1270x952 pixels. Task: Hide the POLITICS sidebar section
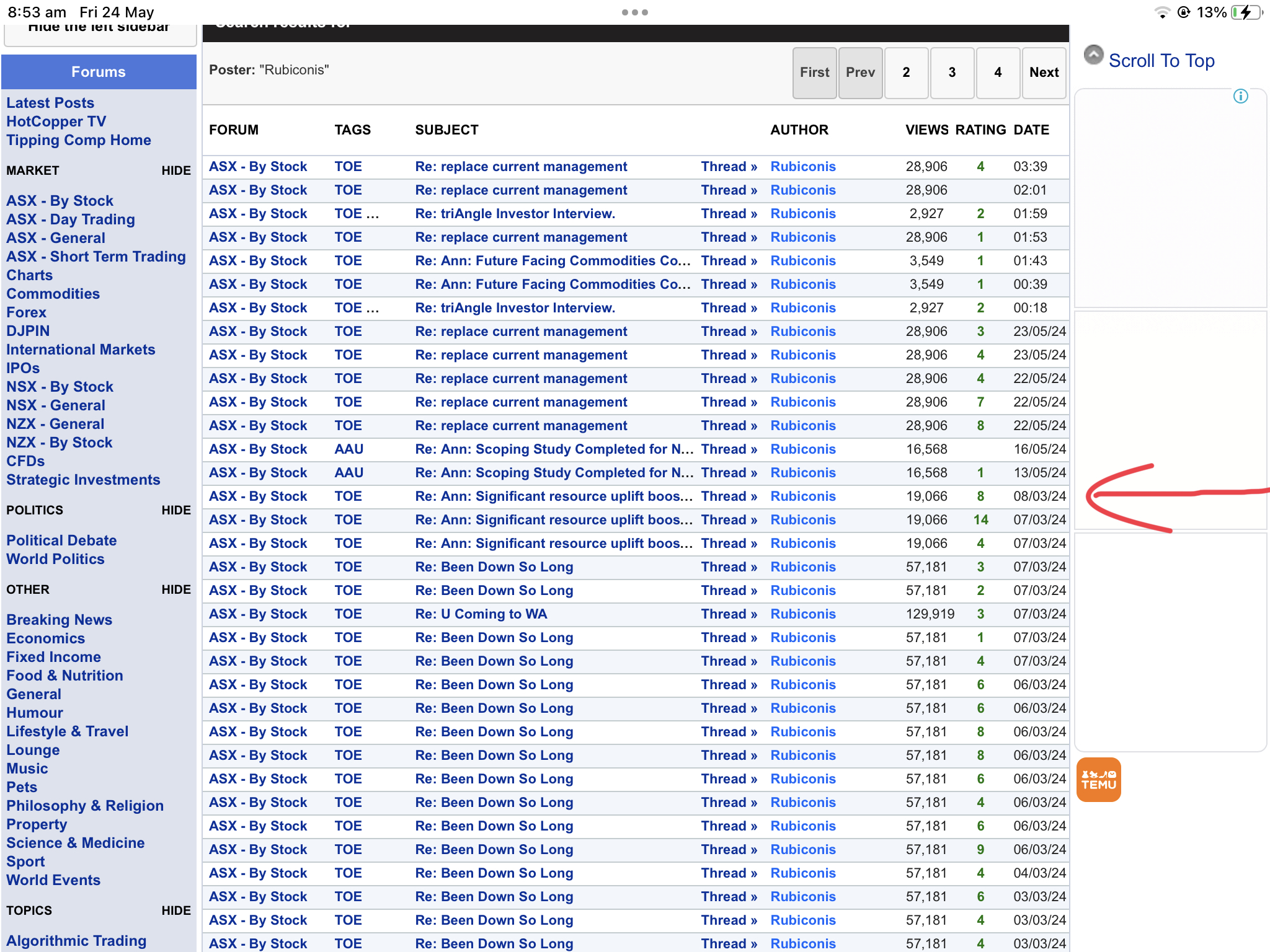point(176,510)
